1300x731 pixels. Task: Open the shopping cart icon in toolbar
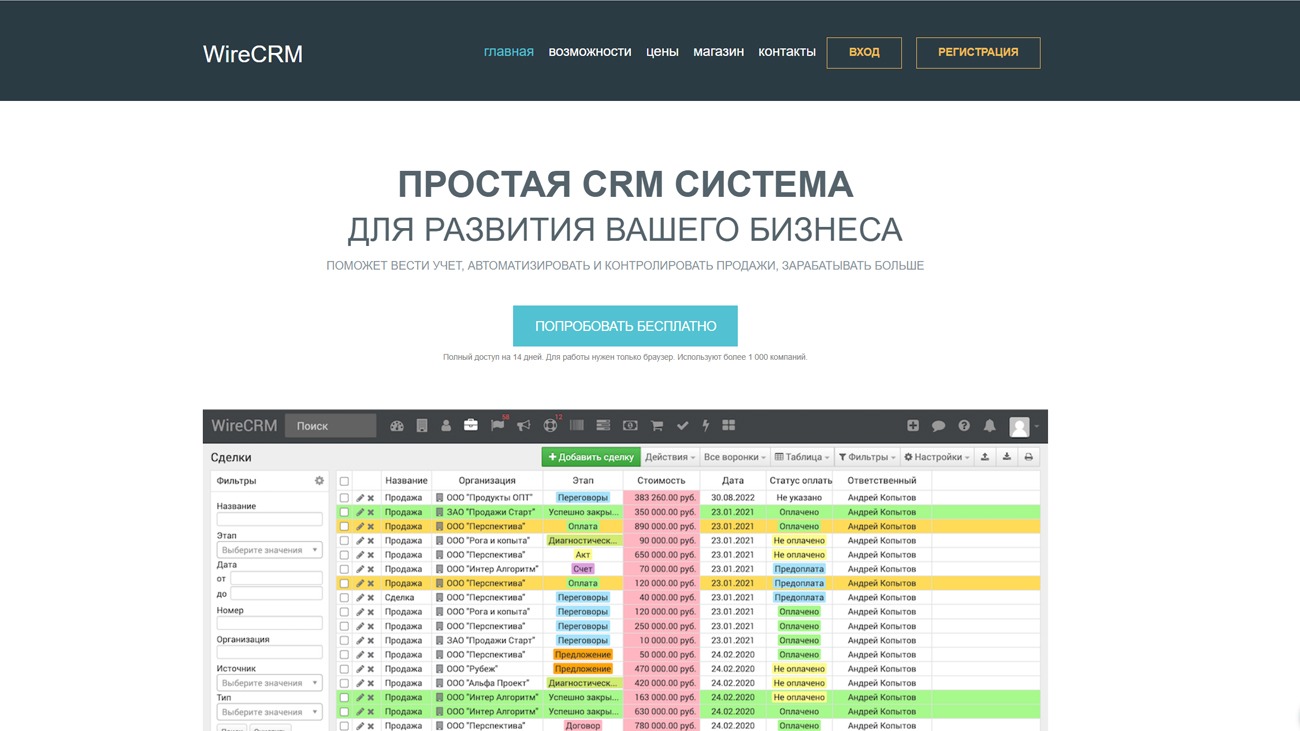pyautogui.click(x=656, y=425)
